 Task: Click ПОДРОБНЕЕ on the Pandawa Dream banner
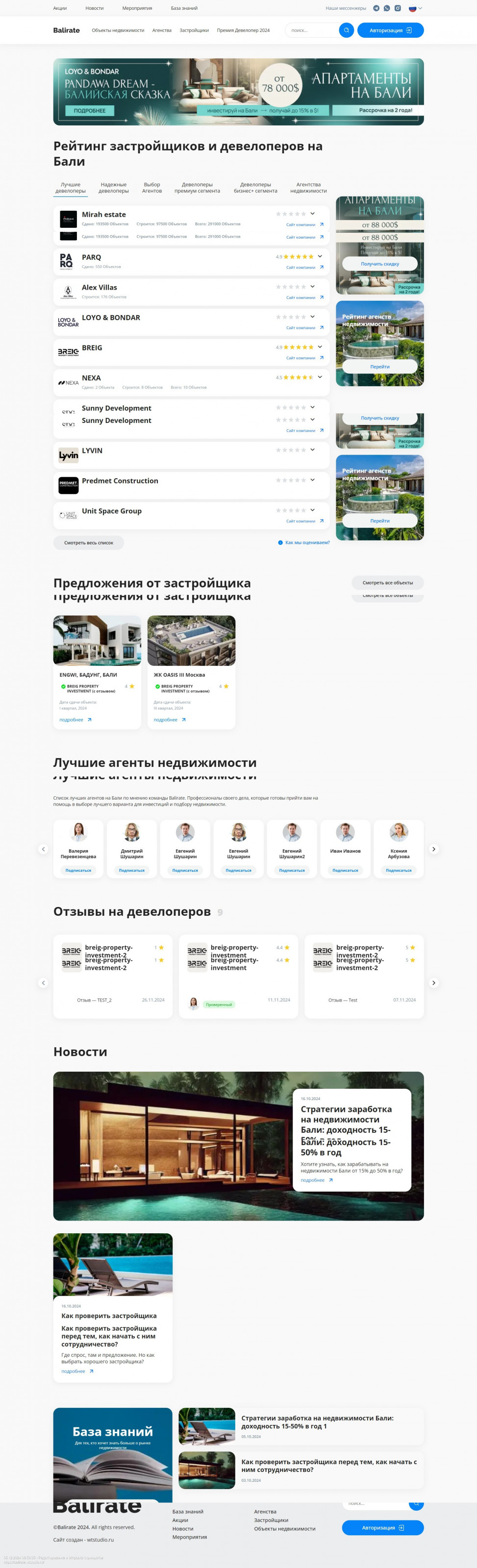[x=90, y=111]
